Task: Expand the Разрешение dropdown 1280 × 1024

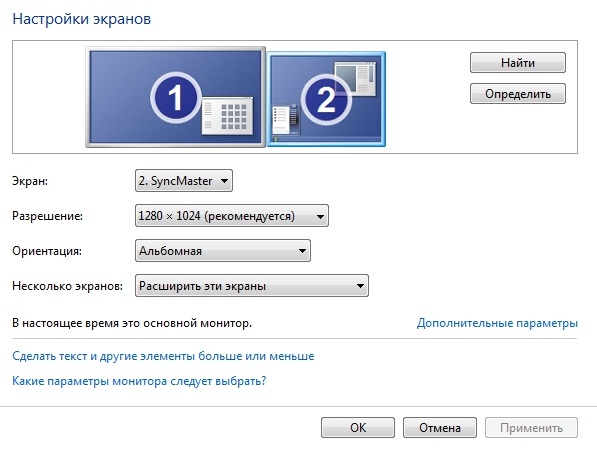Action: click(x=231, y=216)
